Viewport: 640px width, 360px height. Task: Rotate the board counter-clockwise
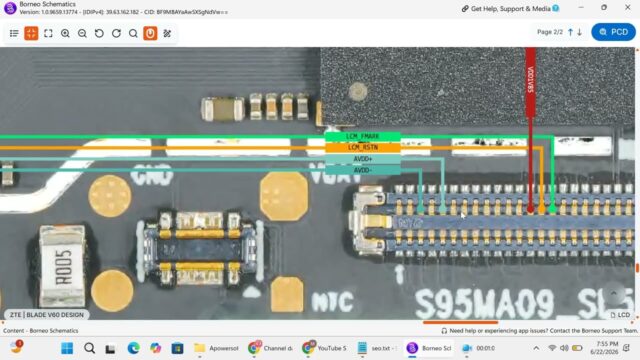99,33
